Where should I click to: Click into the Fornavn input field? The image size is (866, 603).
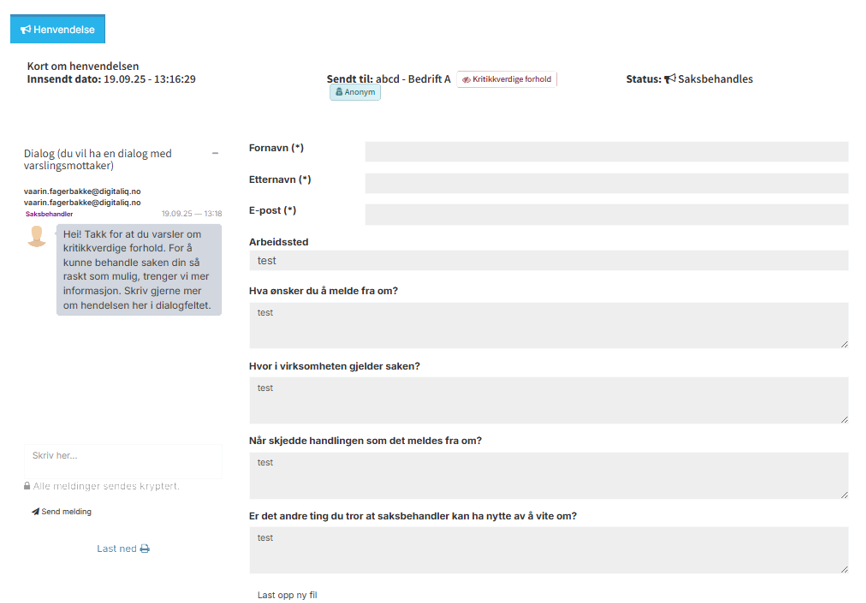606,152
